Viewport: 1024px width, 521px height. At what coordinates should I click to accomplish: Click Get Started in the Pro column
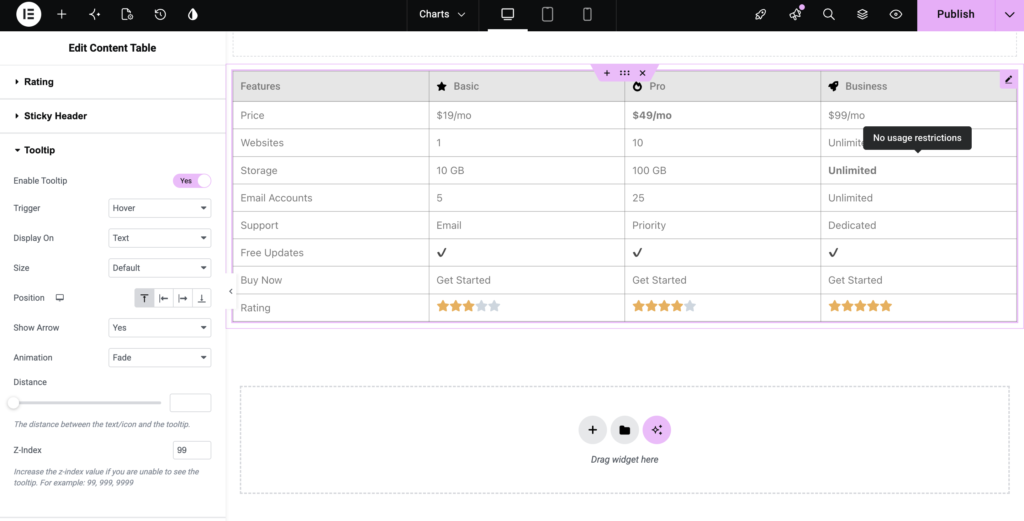pyautogui.click(x=659, y=280)
